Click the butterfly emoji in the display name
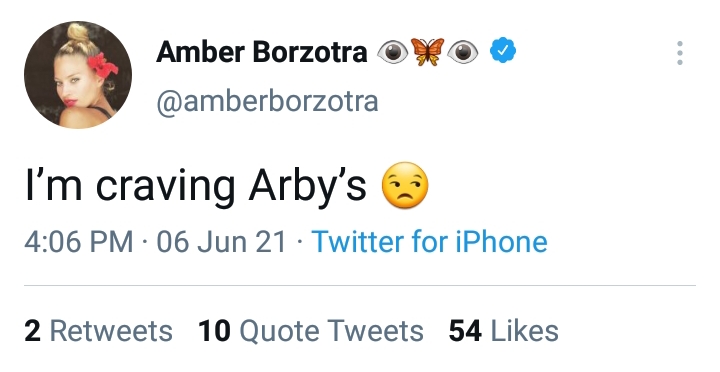This screenshot has width=720, height=372. click(x=428, y=51)
